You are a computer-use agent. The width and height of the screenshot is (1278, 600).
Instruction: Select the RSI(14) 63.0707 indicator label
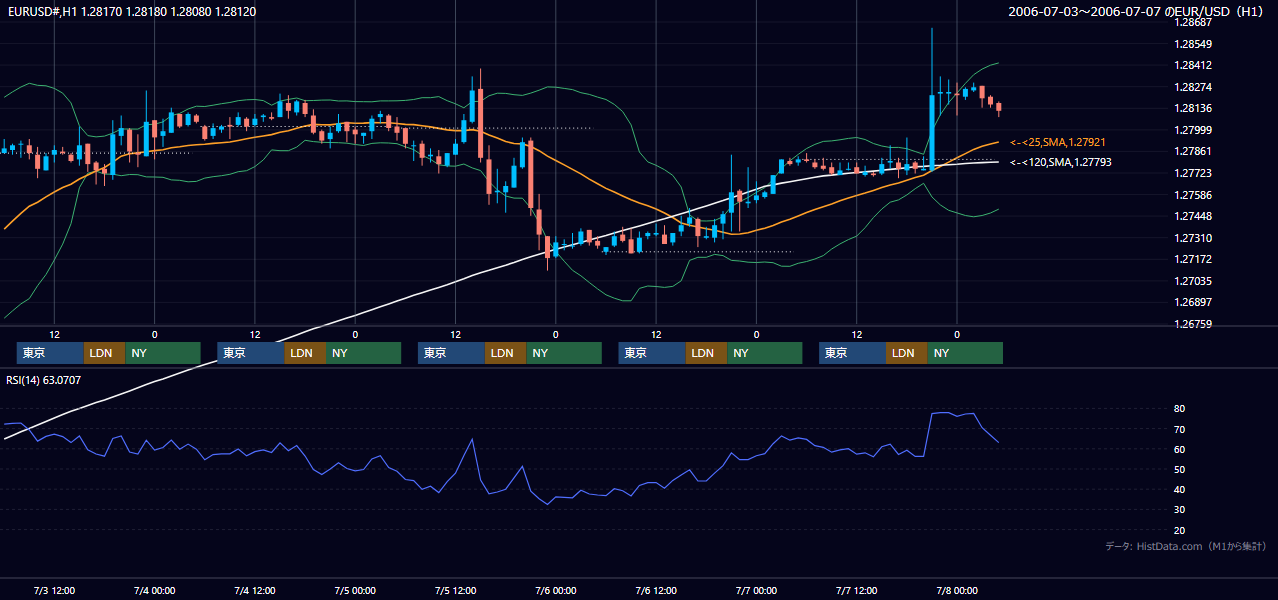coord(44,380)
